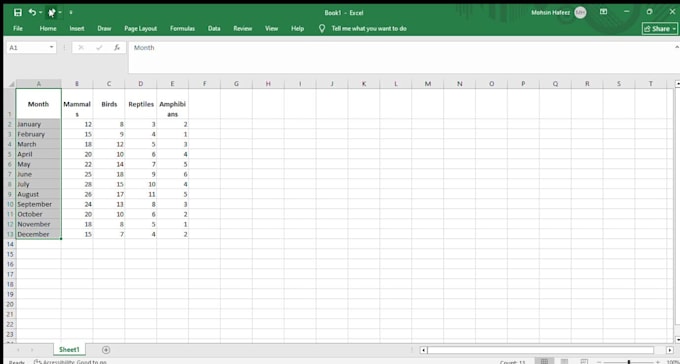Viewport: 680px width, 364px height.
Task: Select column H header
Action: [x=268, y=84]
